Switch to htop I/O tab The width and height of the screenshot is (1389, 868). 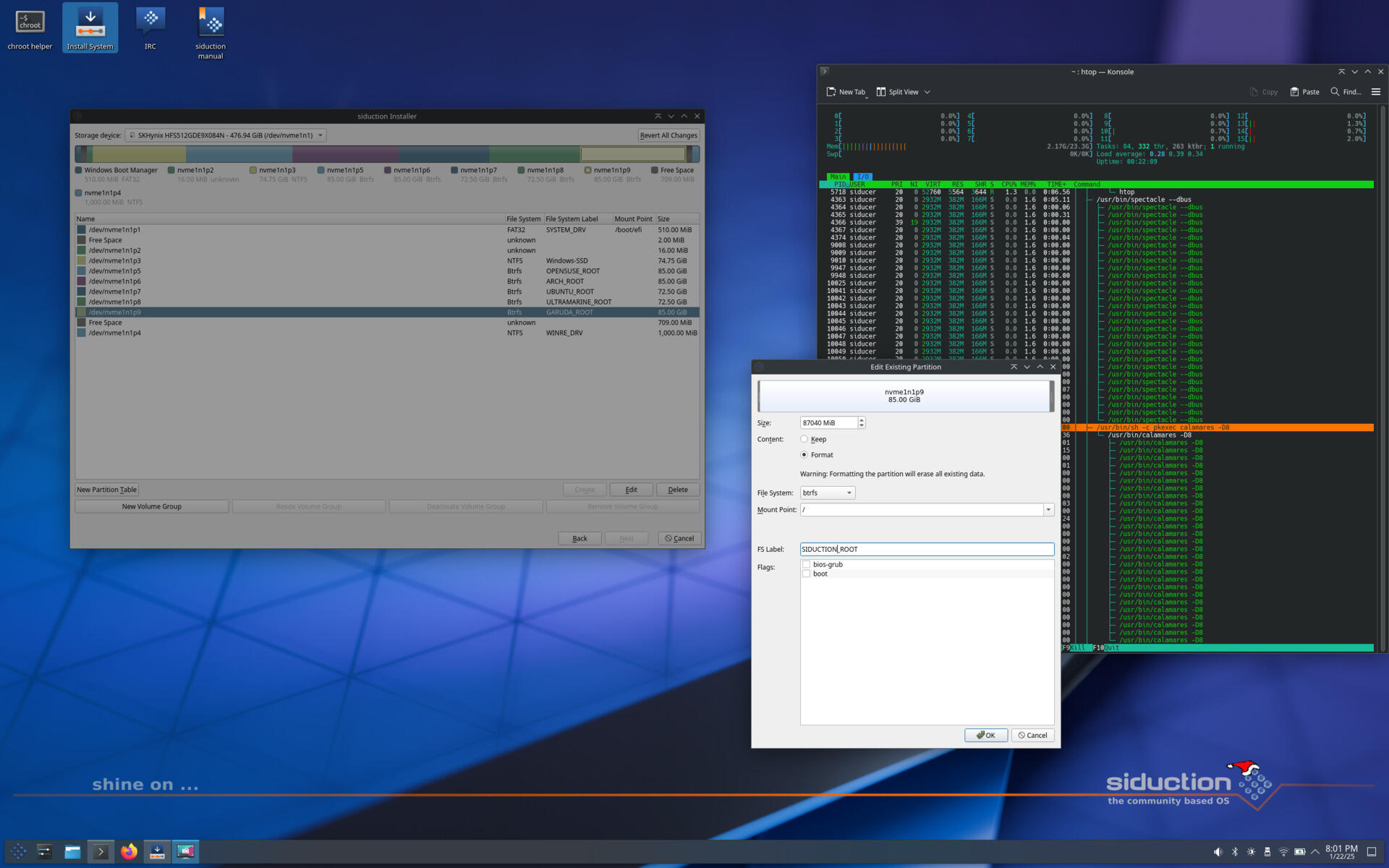pyautogui.click(x=862, y=176)
